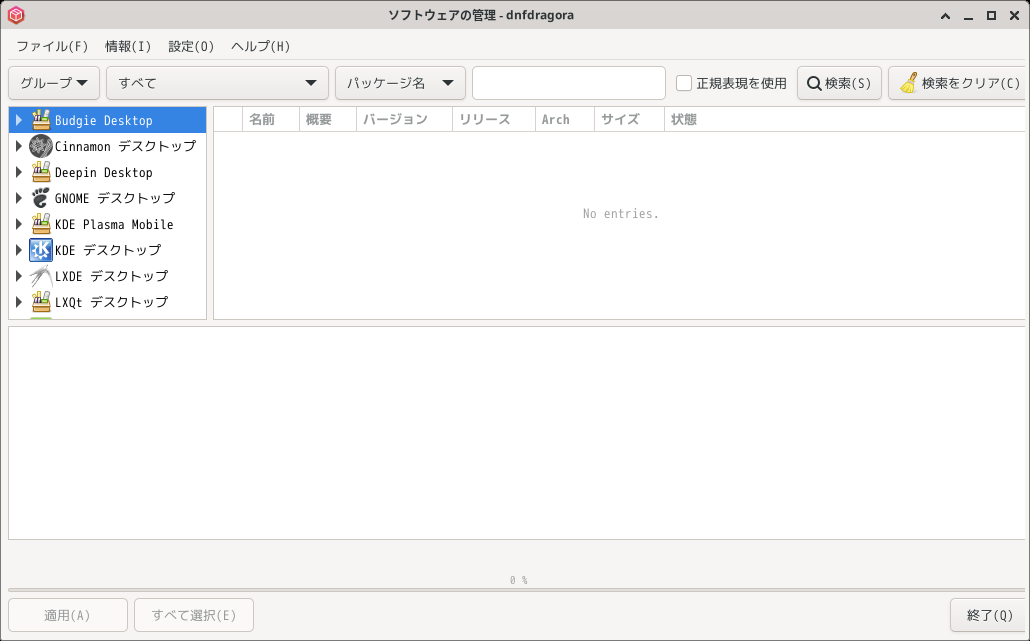Select the Deepin Desktop row
The width and height of the screenshot is (1030, 641).
(x=108, y=172)
